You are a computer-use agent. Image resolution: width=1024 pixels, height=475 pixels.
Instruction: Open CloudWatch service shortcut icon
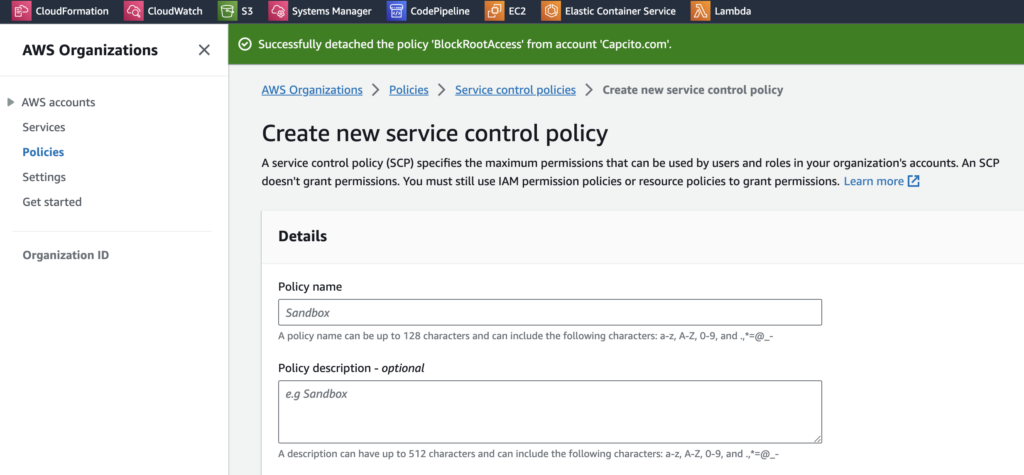click(x=133, y=11)
